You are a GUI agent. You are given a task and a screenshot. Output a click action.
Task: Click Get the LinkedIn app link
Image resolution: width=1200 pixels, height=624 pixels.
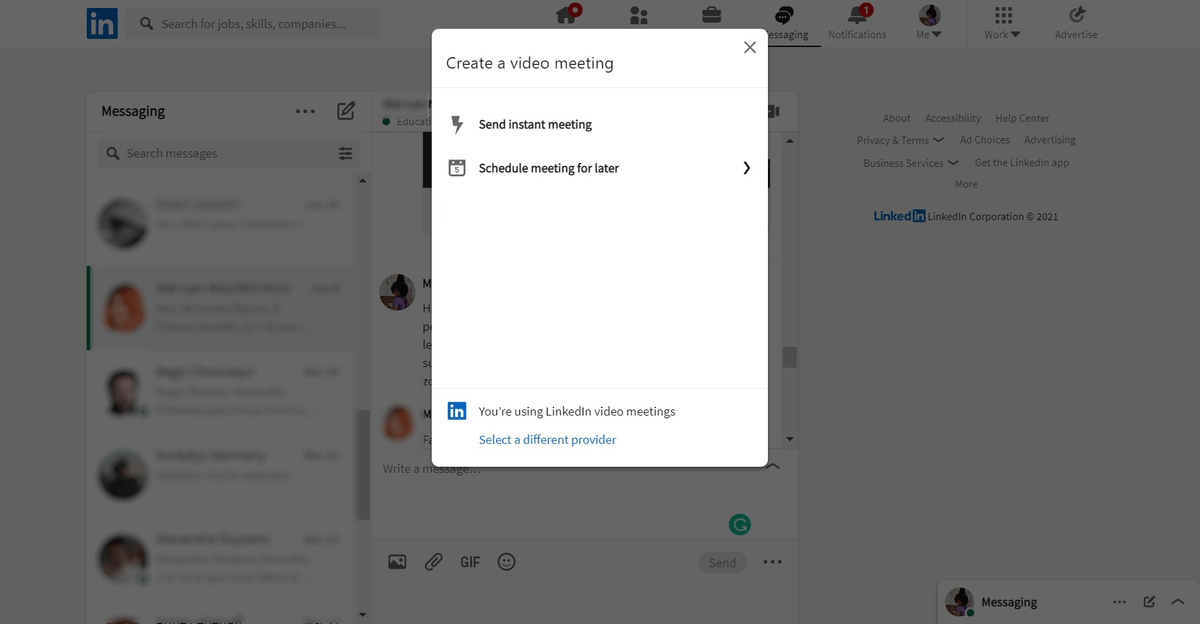[1022, 163]
